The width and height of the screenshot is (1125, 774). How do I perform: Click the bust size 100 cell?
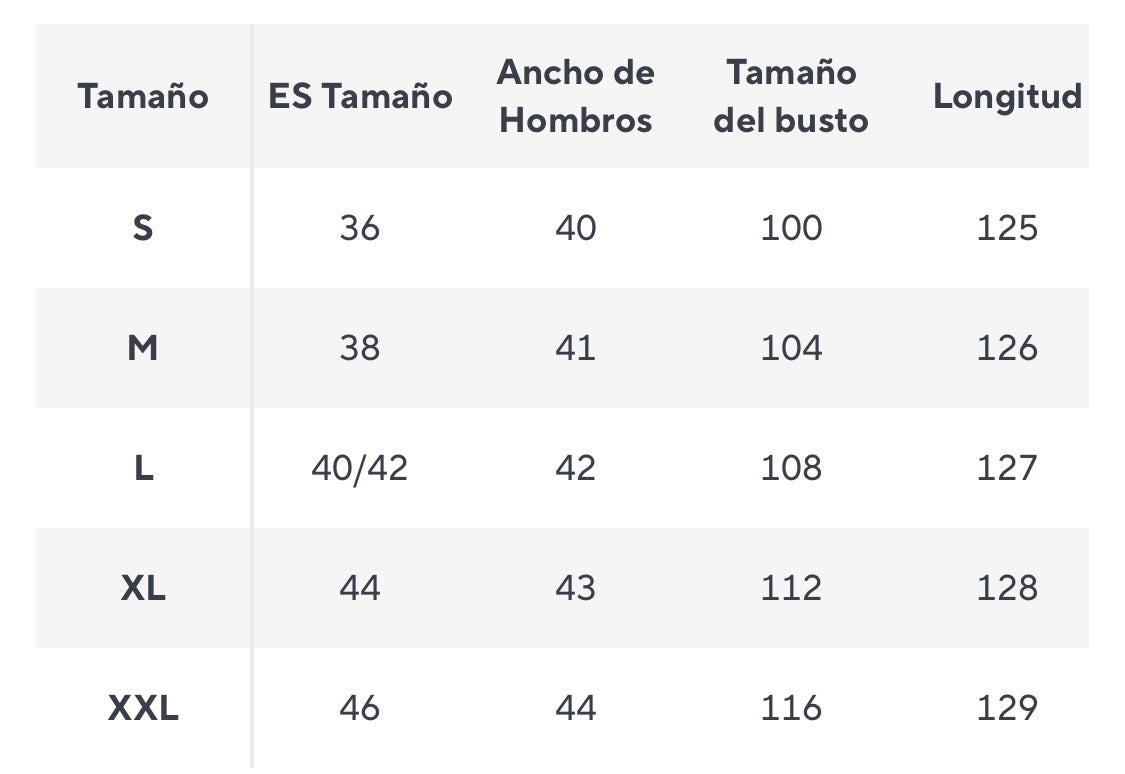[791, 228]
